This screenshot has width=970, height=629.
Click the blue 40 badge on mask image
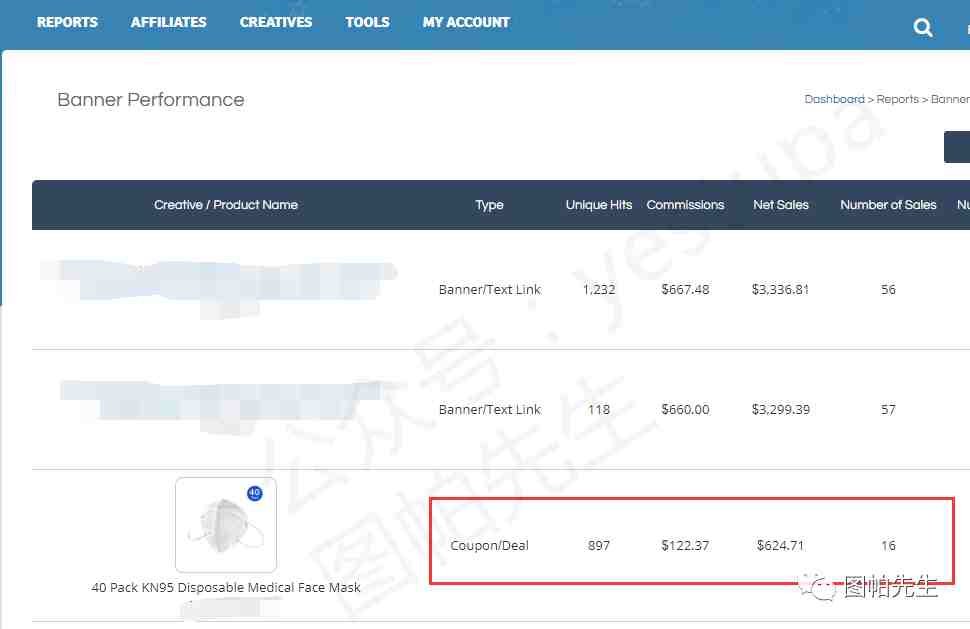point(254,493)
